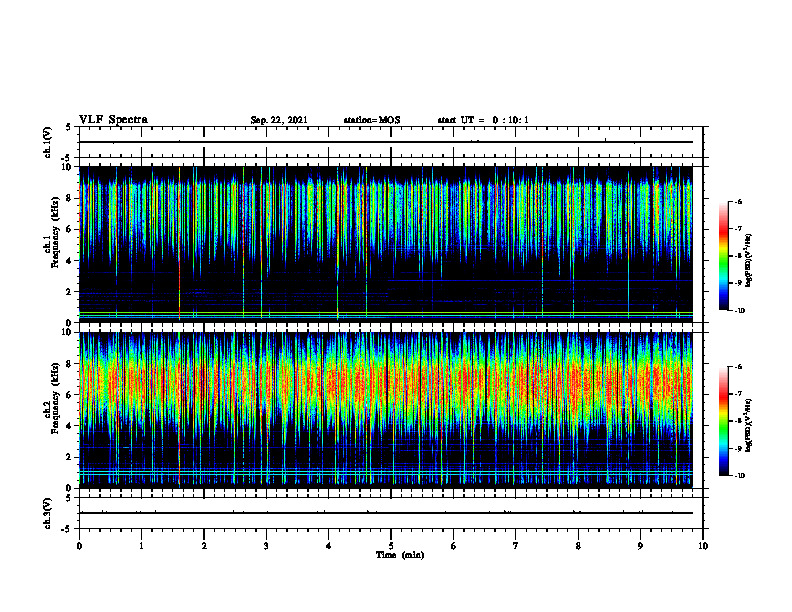Click the "start UT = 0 : 10: 1" text

tap(483, 120)
